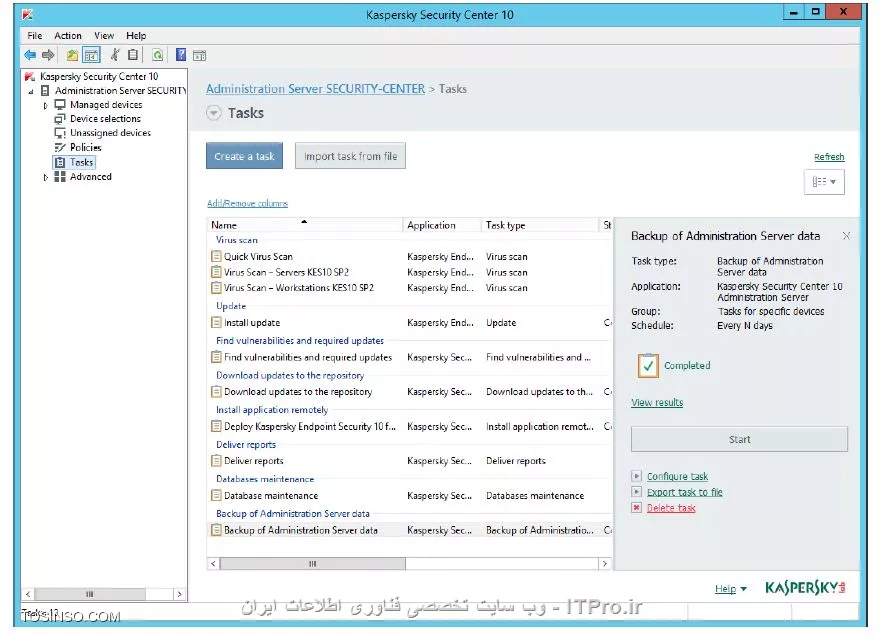
Task: Select Backup of Administration Server data row
Action: [410, 530]
